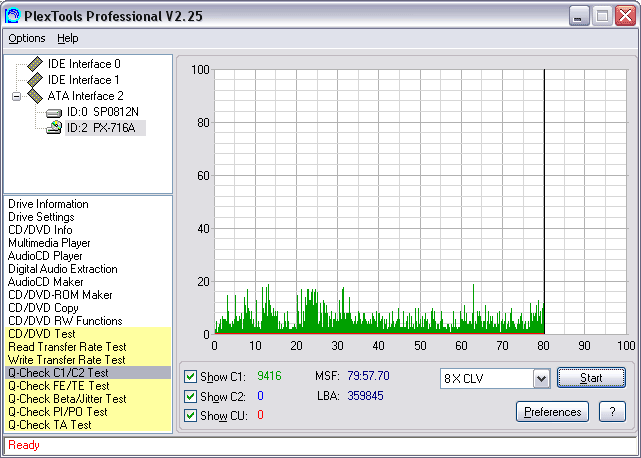Image resolution: width=641 pixels, height=458 pixels.
Task: Open Digital Audio Extraction function
Action: [63, 269]
